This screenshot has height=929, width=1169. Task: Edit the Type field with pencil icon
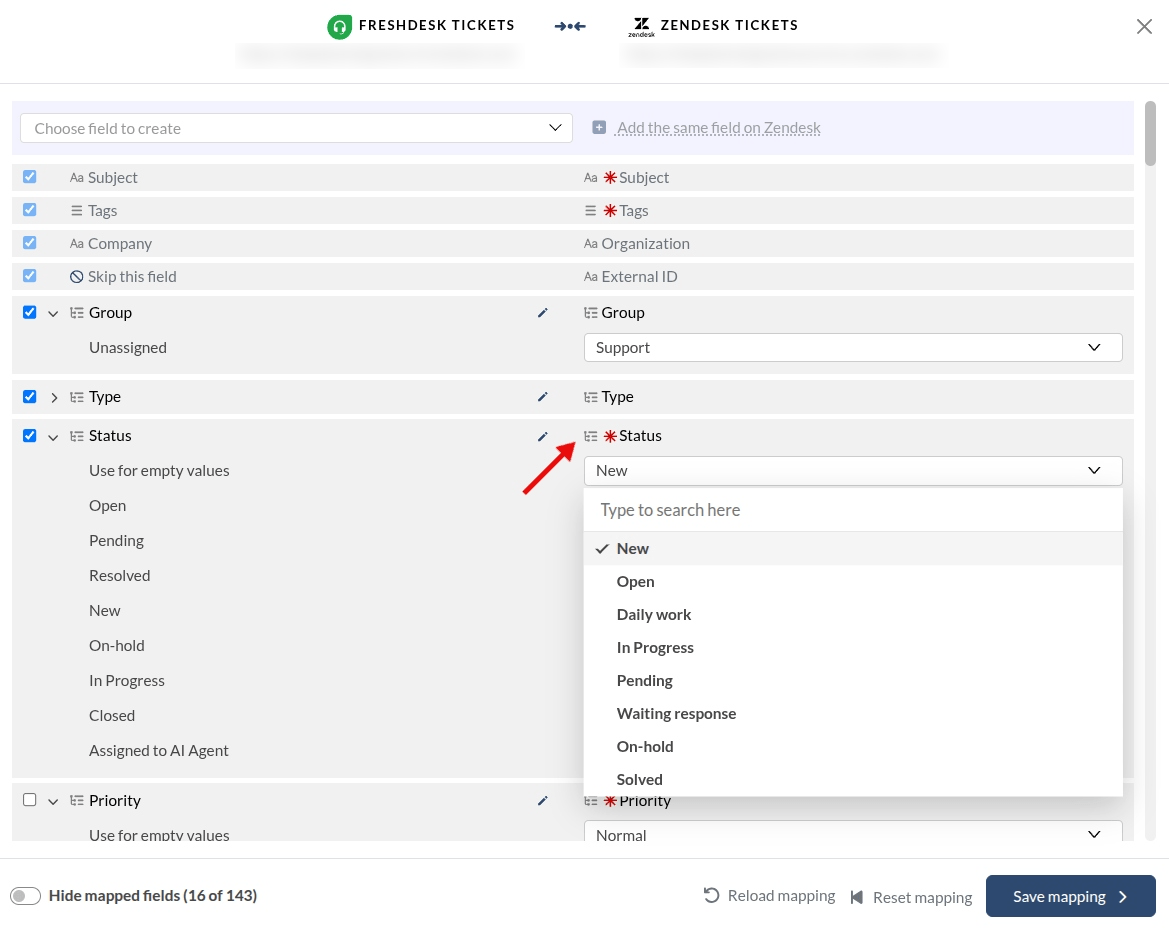pyautogui.click(x=543, y=397)
